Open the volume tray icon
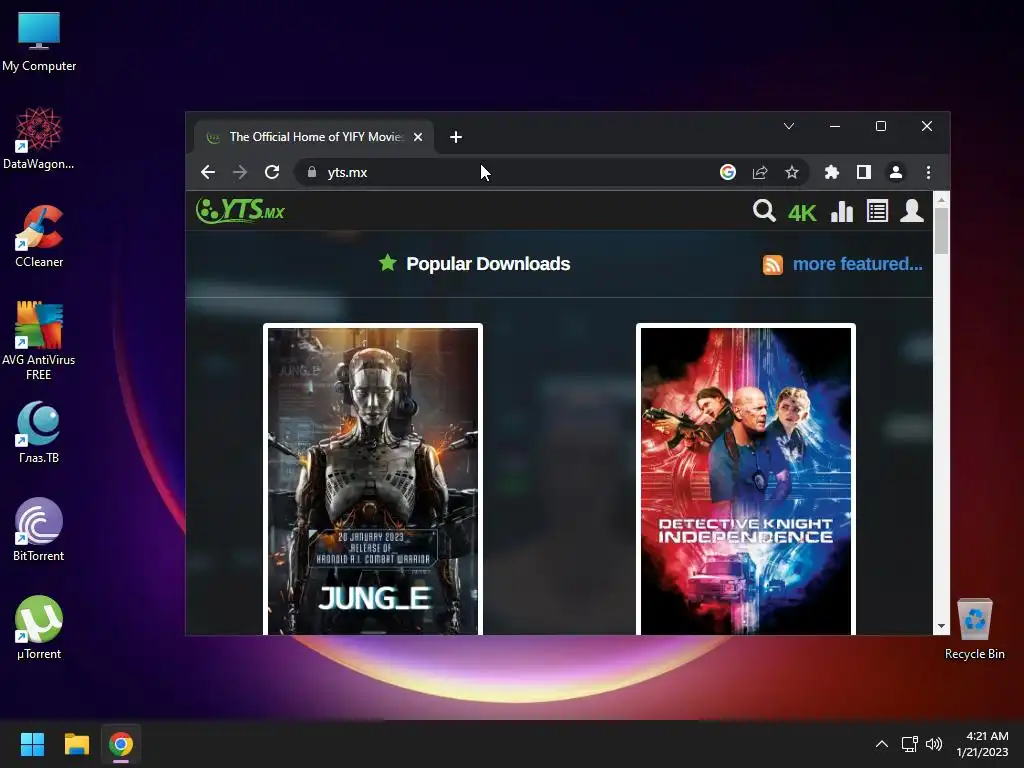The image size is (1024, 768). pos(934,744)
